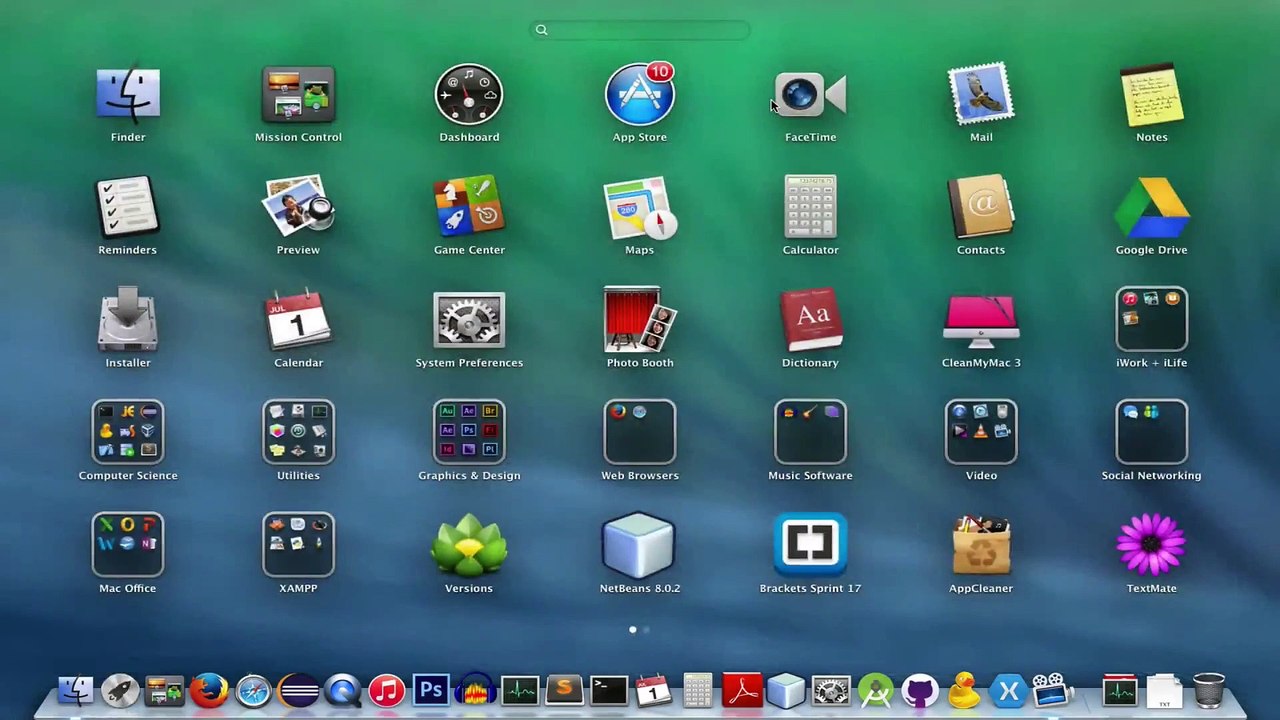Open the Mac Office folder
The height and width of the screenshot is (720, 1280).
click(128, 545)
